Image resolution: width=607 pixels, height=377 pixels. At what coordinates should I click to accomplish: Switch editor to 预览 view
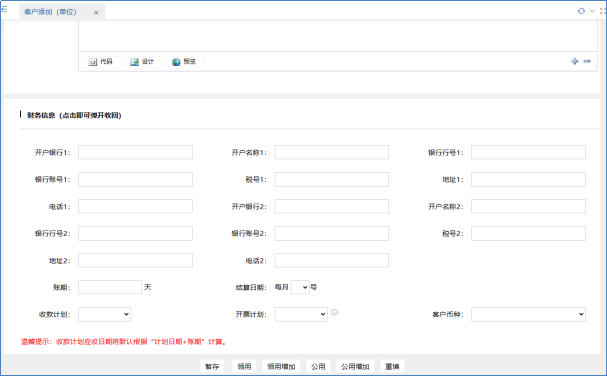tap(184, 62)
